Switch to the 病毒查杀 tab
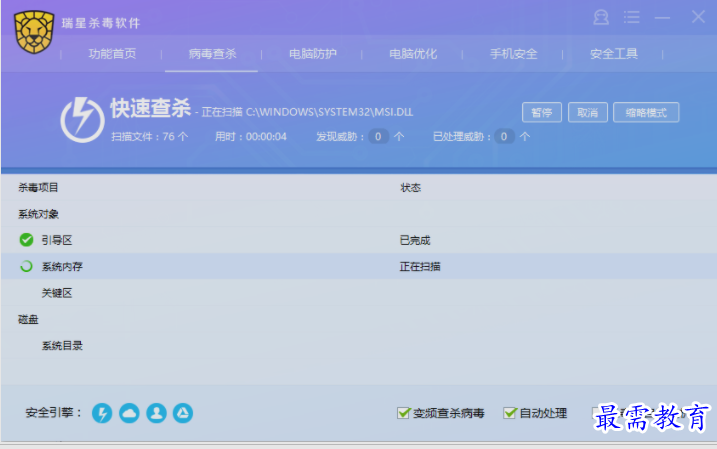 (x=212, y=54)
